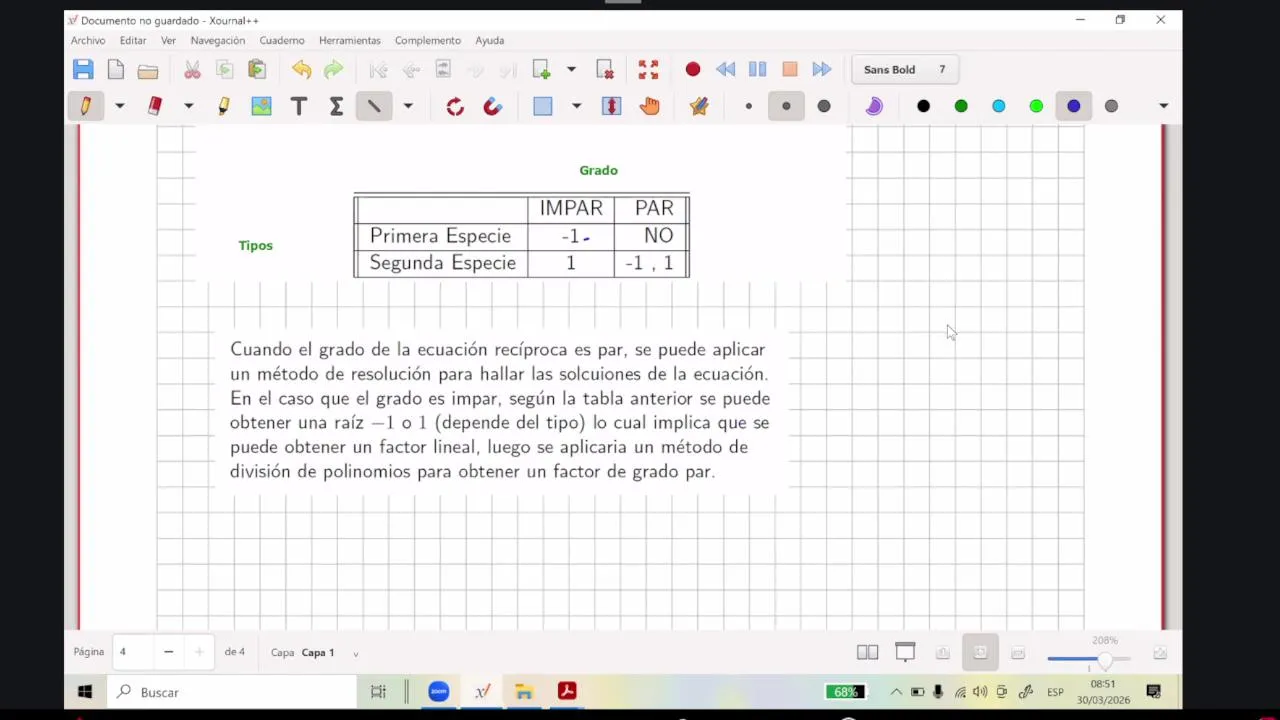Cut the selection with the scissors icon
This screenshot has width=1280, height=720.
pos(192,70)
